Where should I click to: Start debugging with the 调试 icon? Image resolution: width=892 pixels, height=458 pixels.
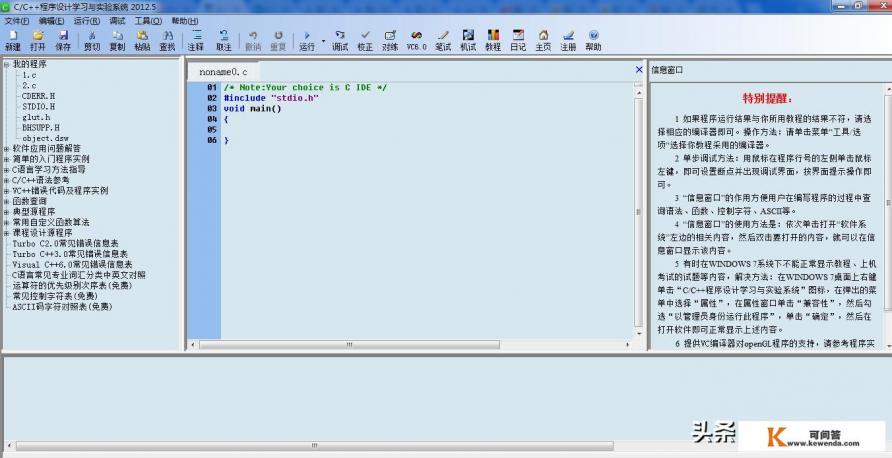340,39
